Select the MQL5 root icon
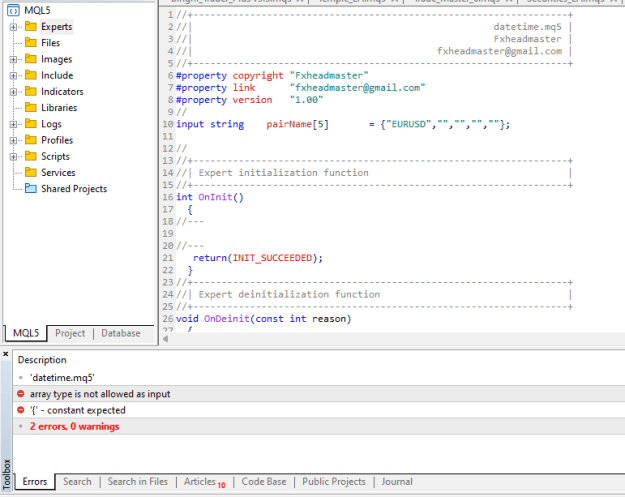Screen dimensions: 625x497 (x=13, y=10)
